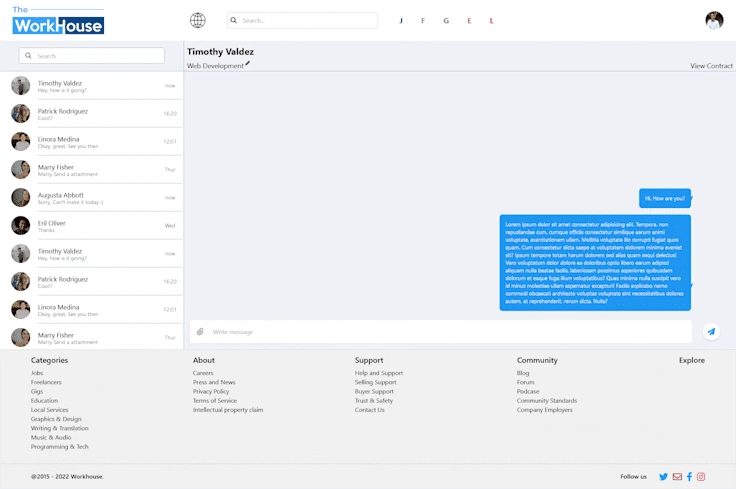
Task: Attach a file using the paperclip icon
Action: pyautogui.click(x=200, y=332)
